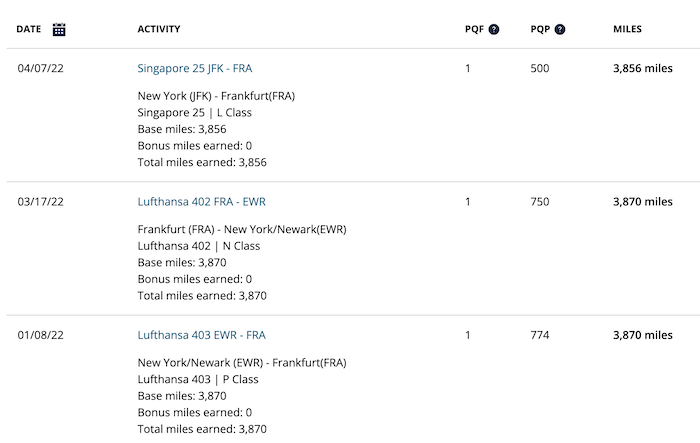The width and height of the screenshot is (700, 443).
Task: Click the PQF column header label
Action: click(474, 29)
